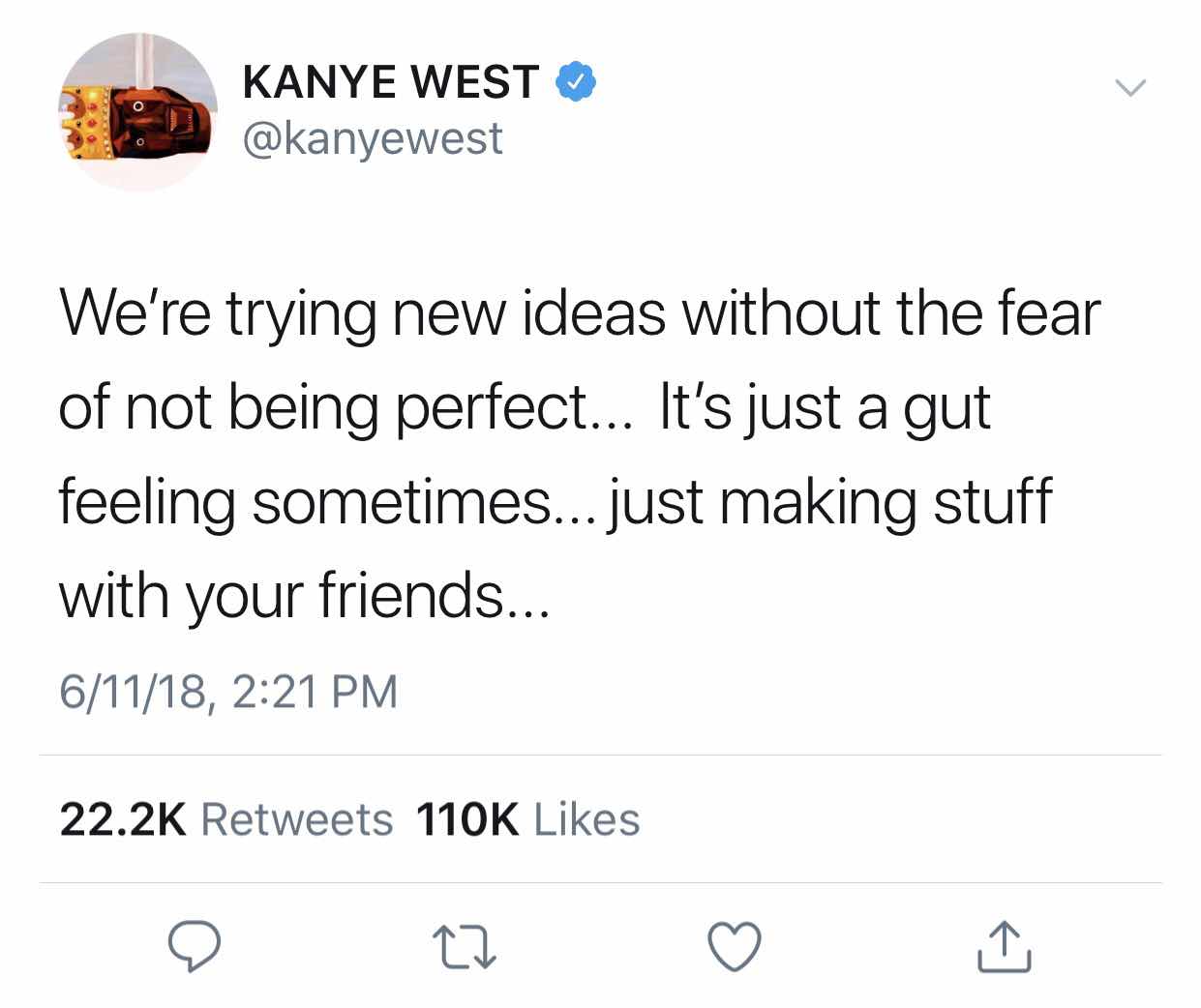The width and height of the screenshot is (1201, 1008).
Task: Open the KANYE WEST display name
Action: (x=391, y=81)
